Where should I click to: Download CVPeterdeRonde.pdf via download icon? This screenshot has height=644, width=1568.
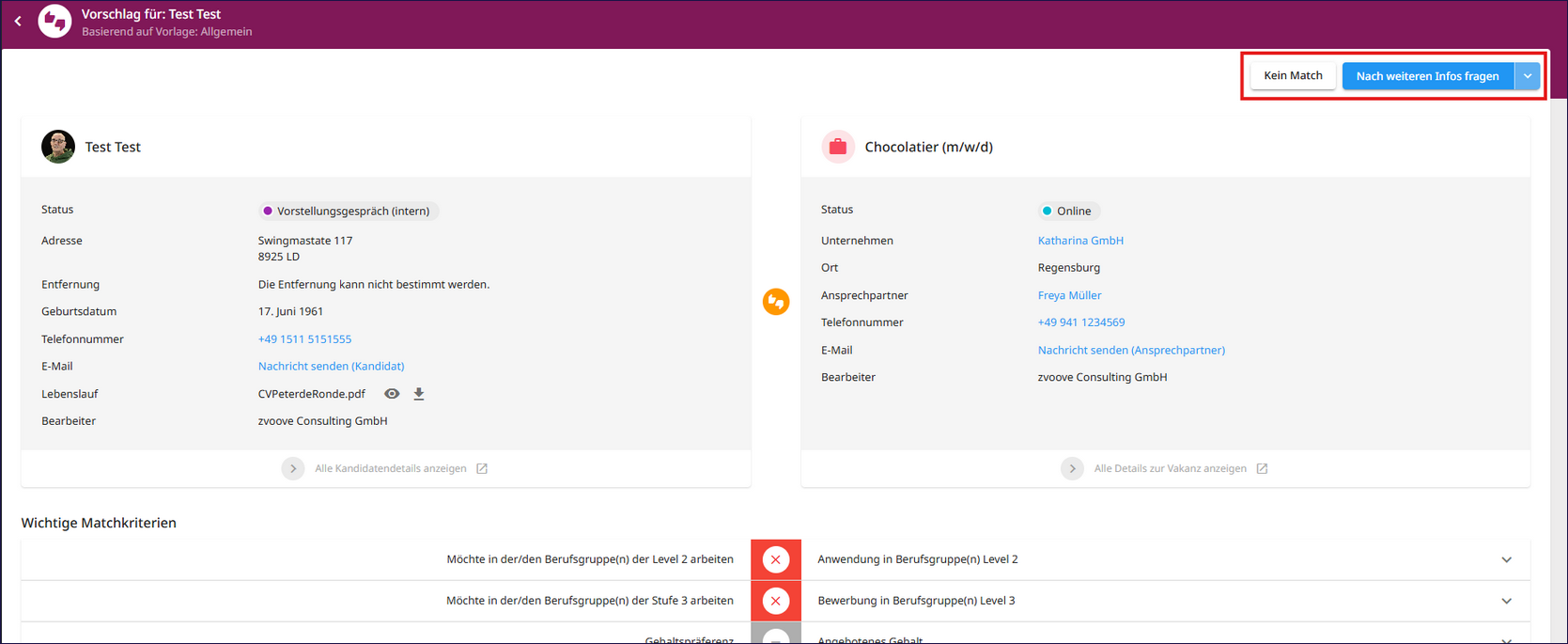419,394
